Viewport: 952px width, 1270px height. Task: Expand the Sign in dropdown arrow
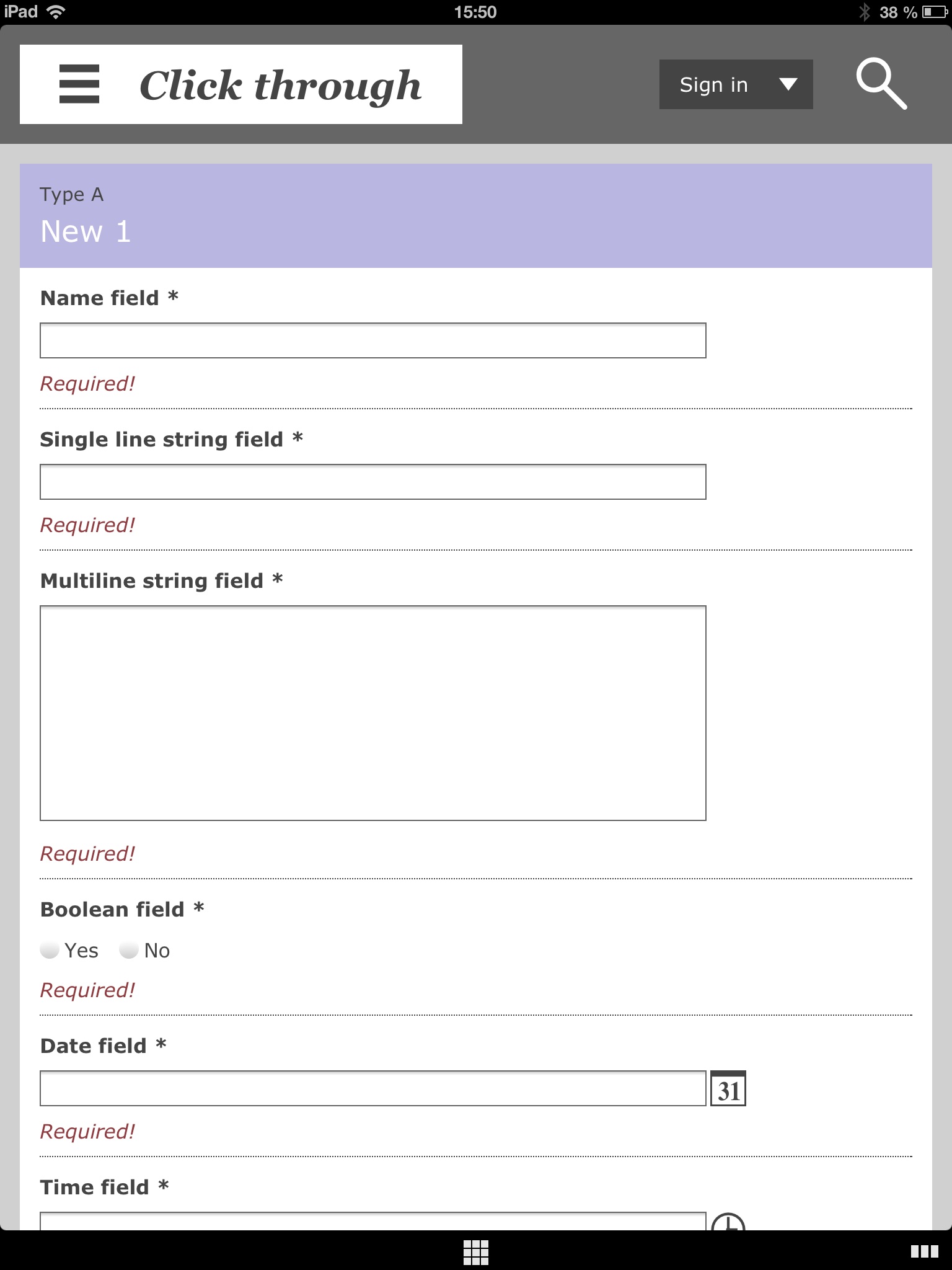788,84
